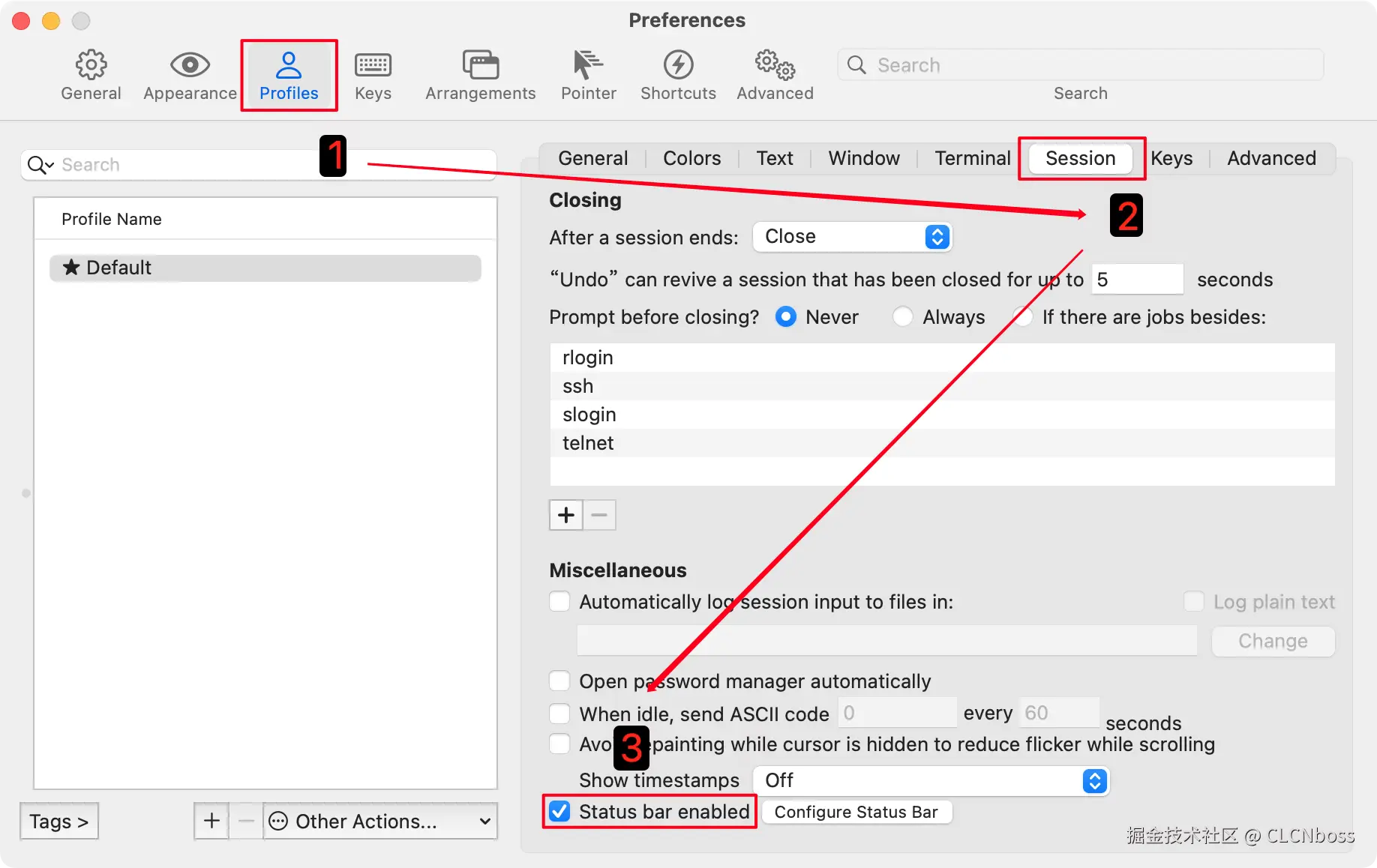Viewport: 1377px width, 868px height.
Task: Open the General preferences gear icon
Action: coord(91,65)
